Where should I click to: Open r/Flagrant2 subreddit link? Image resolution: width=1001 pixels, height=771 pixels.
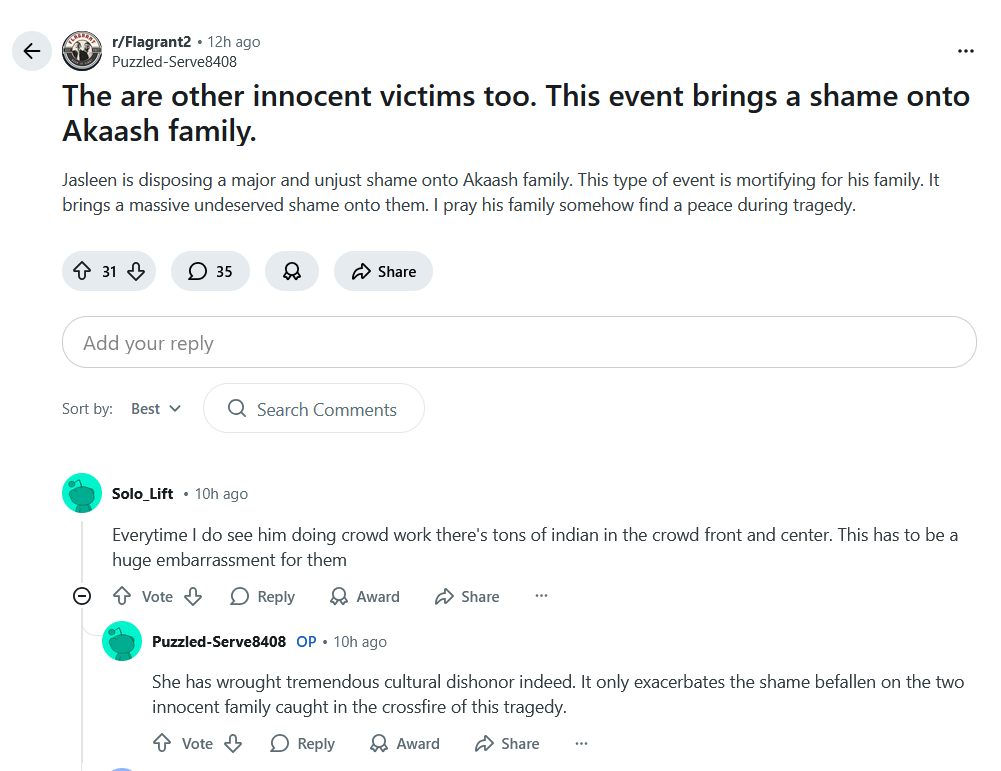tap(151, 41)
